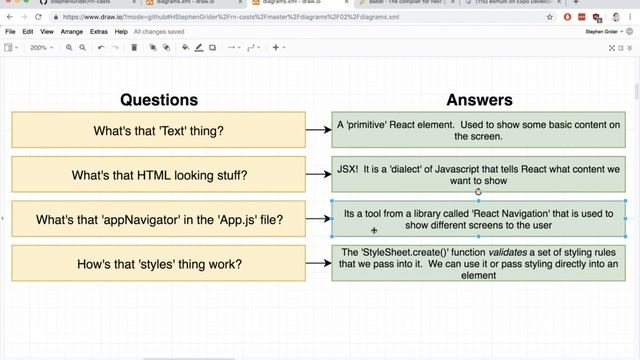Image resolution: width=640 pixels, height=360 pixels.
Task: Open the File menu
Action: (x=10, y=31)
